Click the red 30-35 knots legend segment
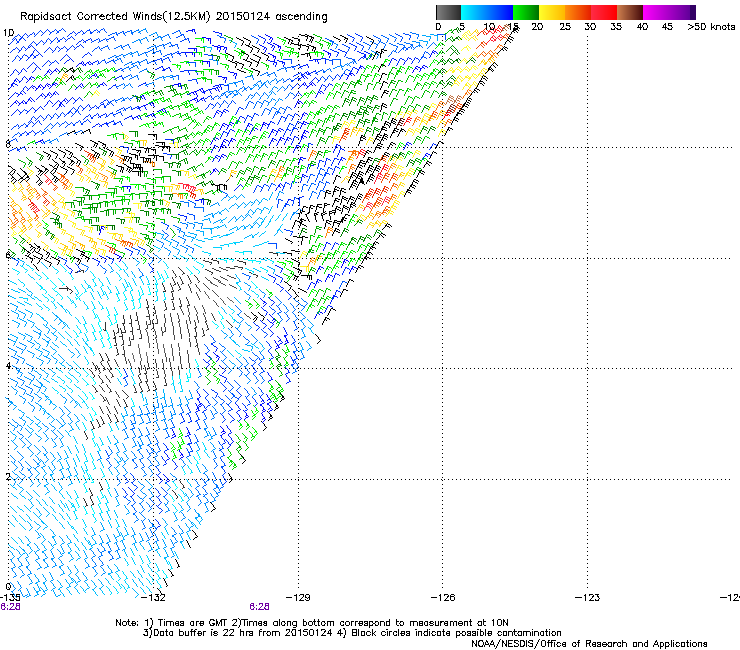Screen dimensions: 740x650 (x=604, y=12)
